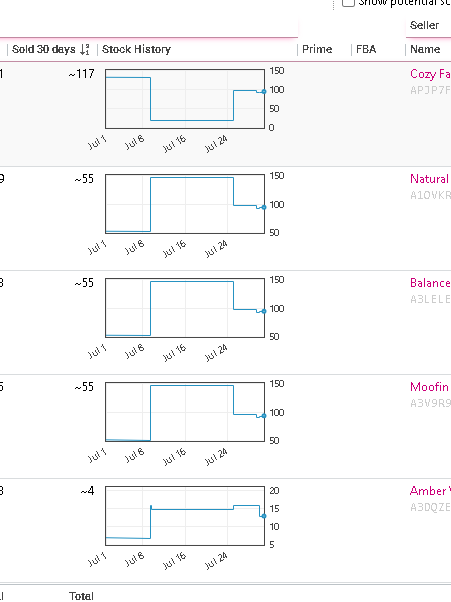451x602 pixels.
Task: Click the Prime column header
Action: 317,50
